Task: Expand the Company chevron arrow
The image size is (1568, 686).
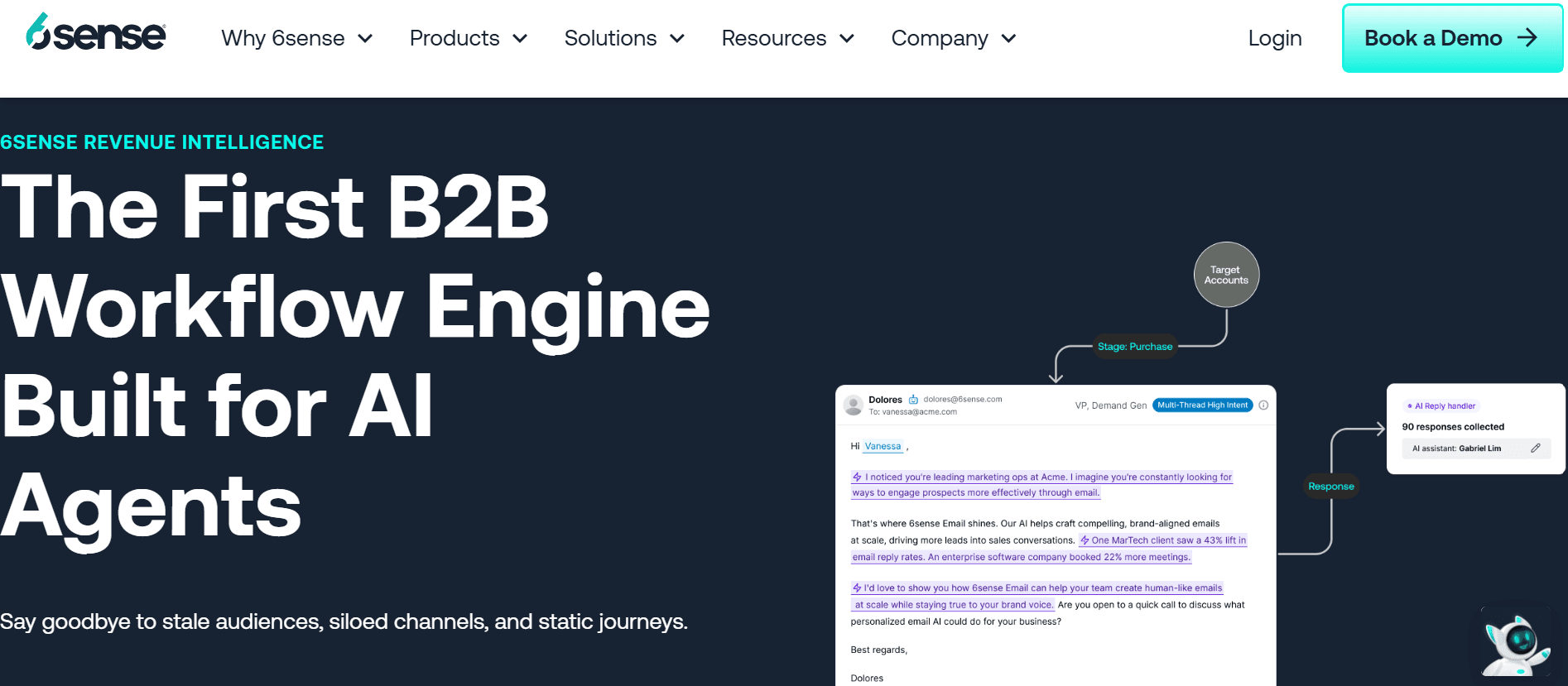Action: (x=1008, y=39)
